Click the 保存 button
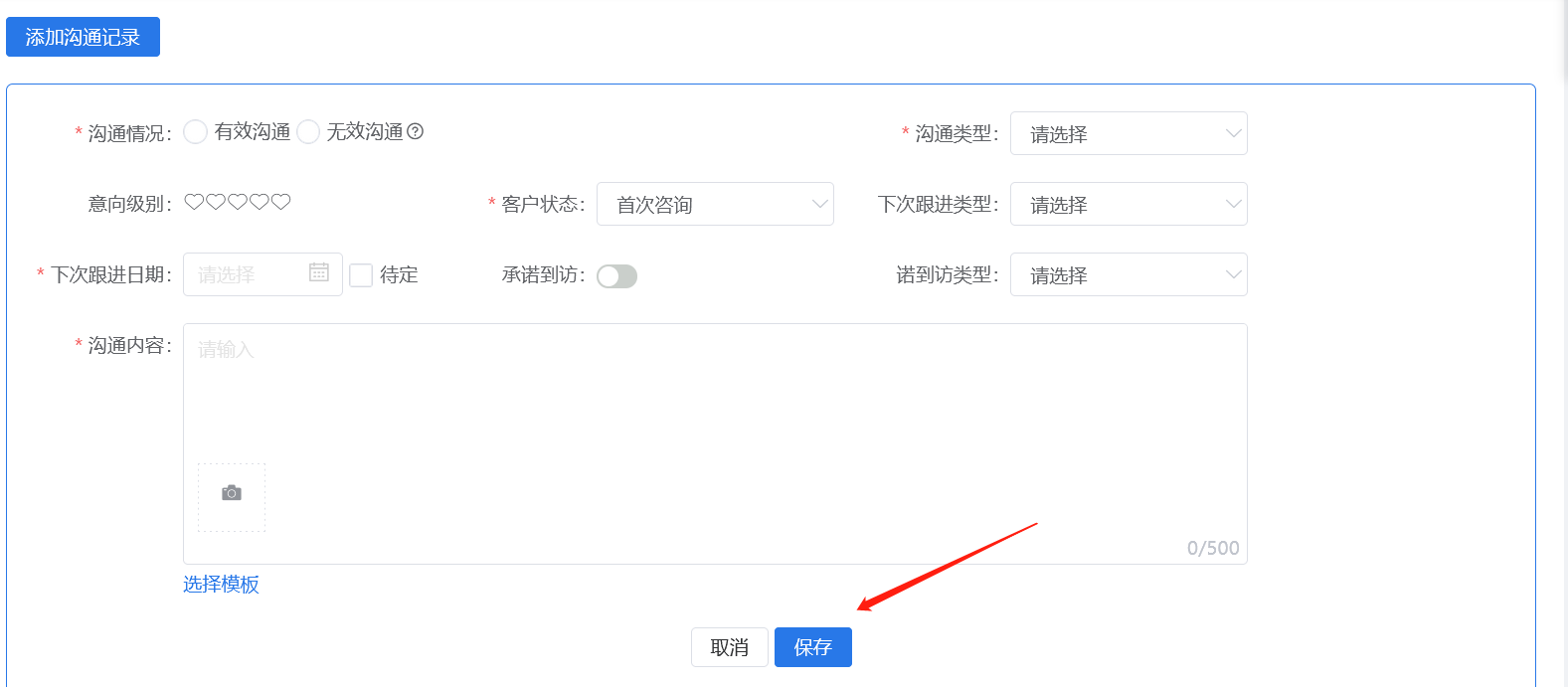This screenshot has width=1568, height=687. 813,647
